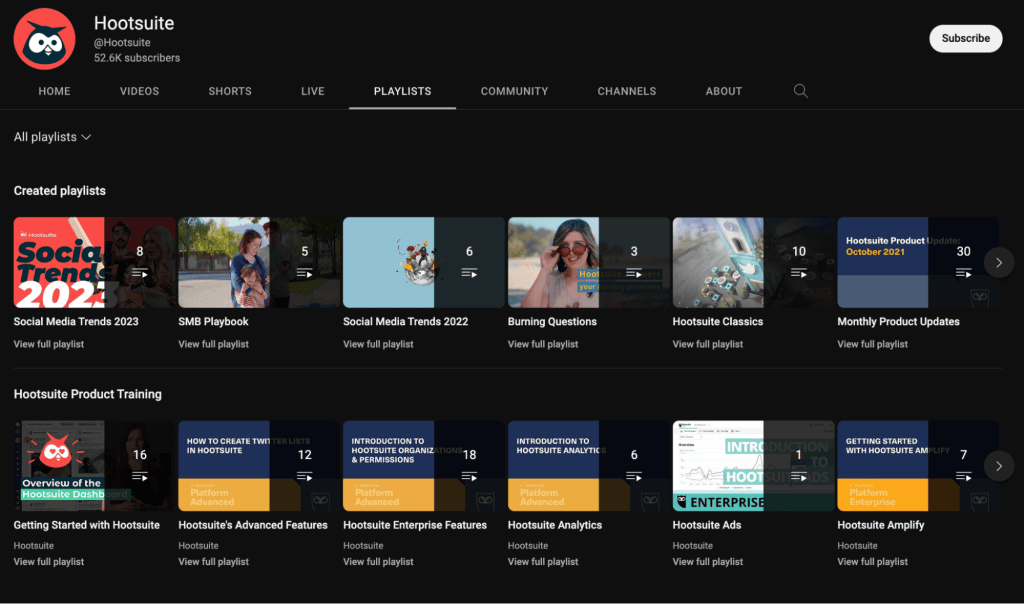This screenshot has height=604, width=1024.
Task: Open Monthly Product Updates playlist thumbnail
Action: 918,262
